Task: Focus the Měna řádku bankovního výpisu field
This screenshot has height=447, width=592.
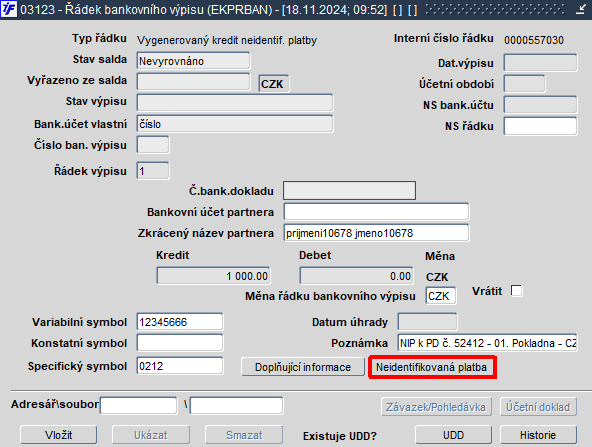Action: [441, 296]
